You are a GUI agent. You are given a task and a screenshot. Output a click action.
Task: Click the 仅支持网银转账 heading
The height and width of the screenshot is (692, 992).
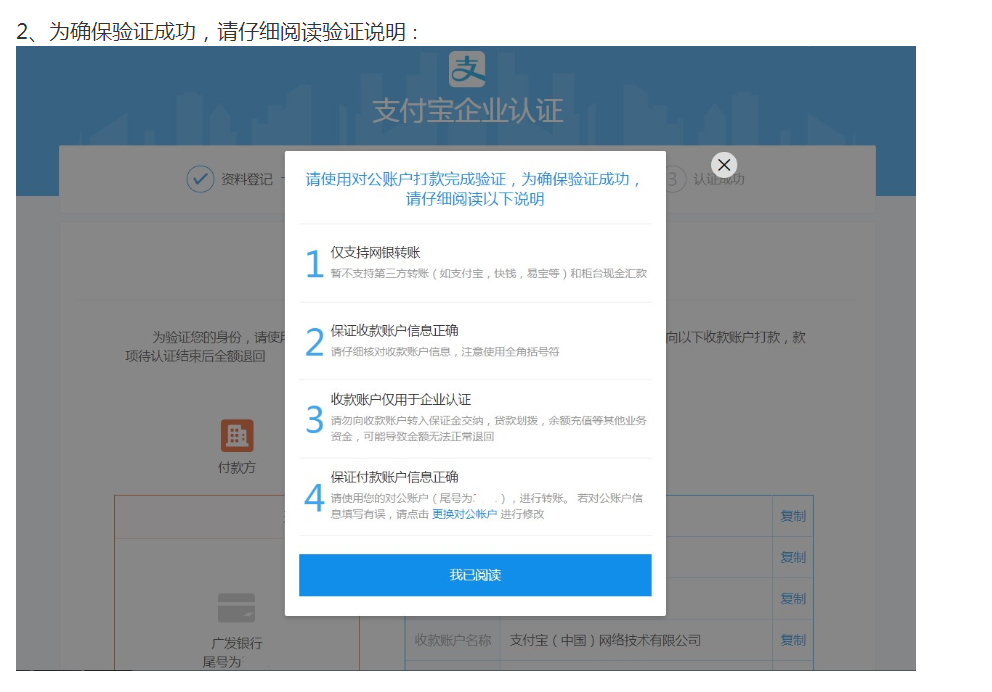(x=375, y=252)
